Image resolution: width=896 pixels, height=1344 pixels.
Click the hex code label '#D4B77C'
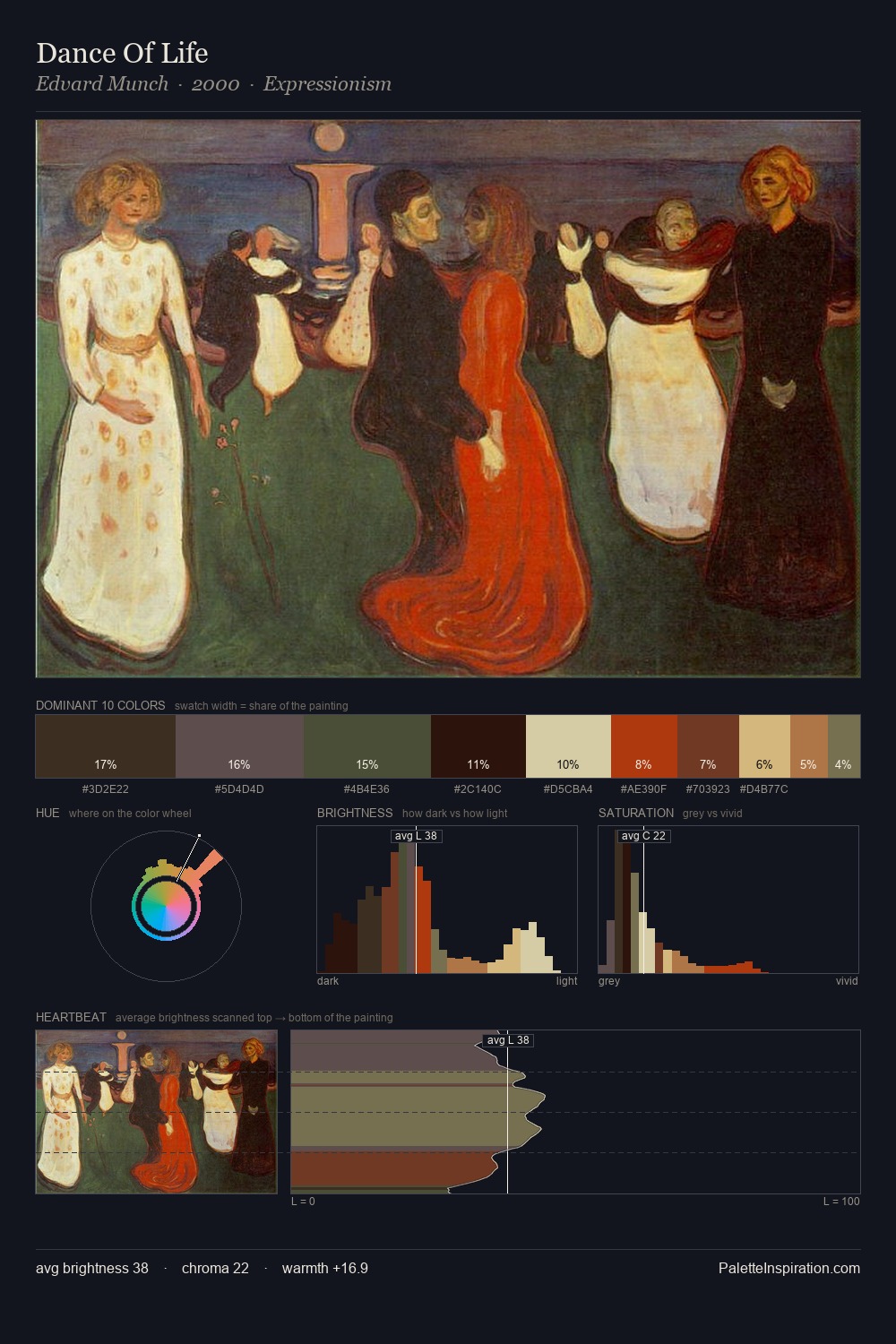764,789
